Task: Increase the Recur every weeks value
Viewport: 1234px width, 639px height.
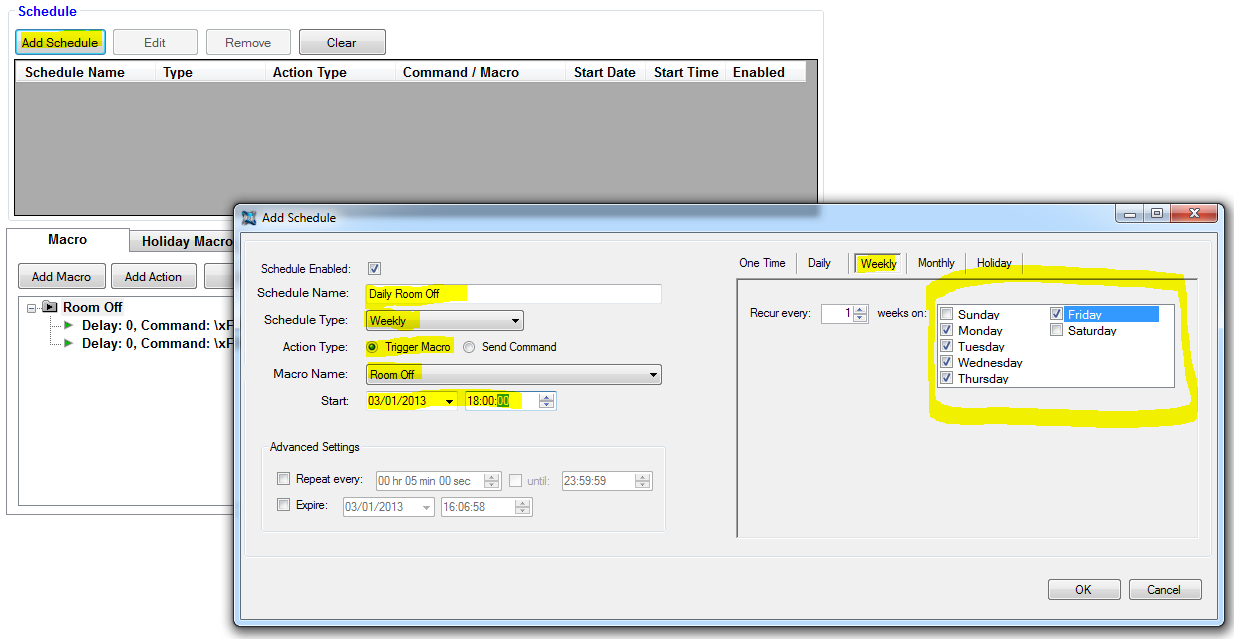Action: 860,309
